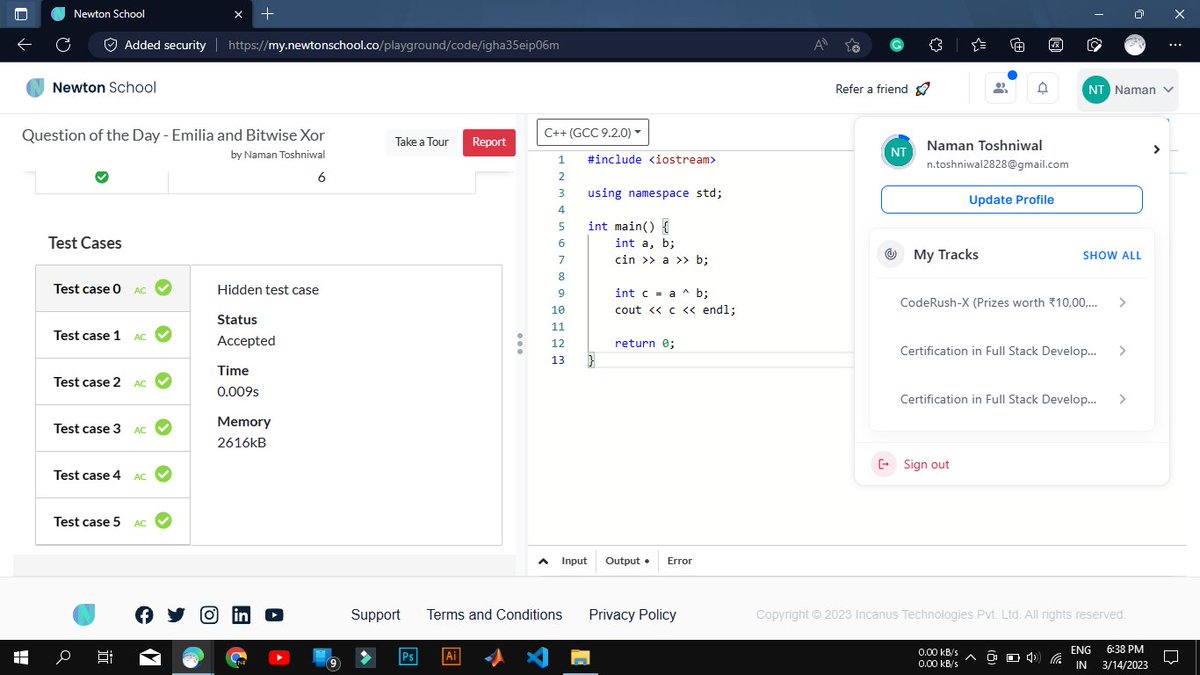1200x675 pixels.
Task: Open the Facebook footer icon
Action: (144, 615)
